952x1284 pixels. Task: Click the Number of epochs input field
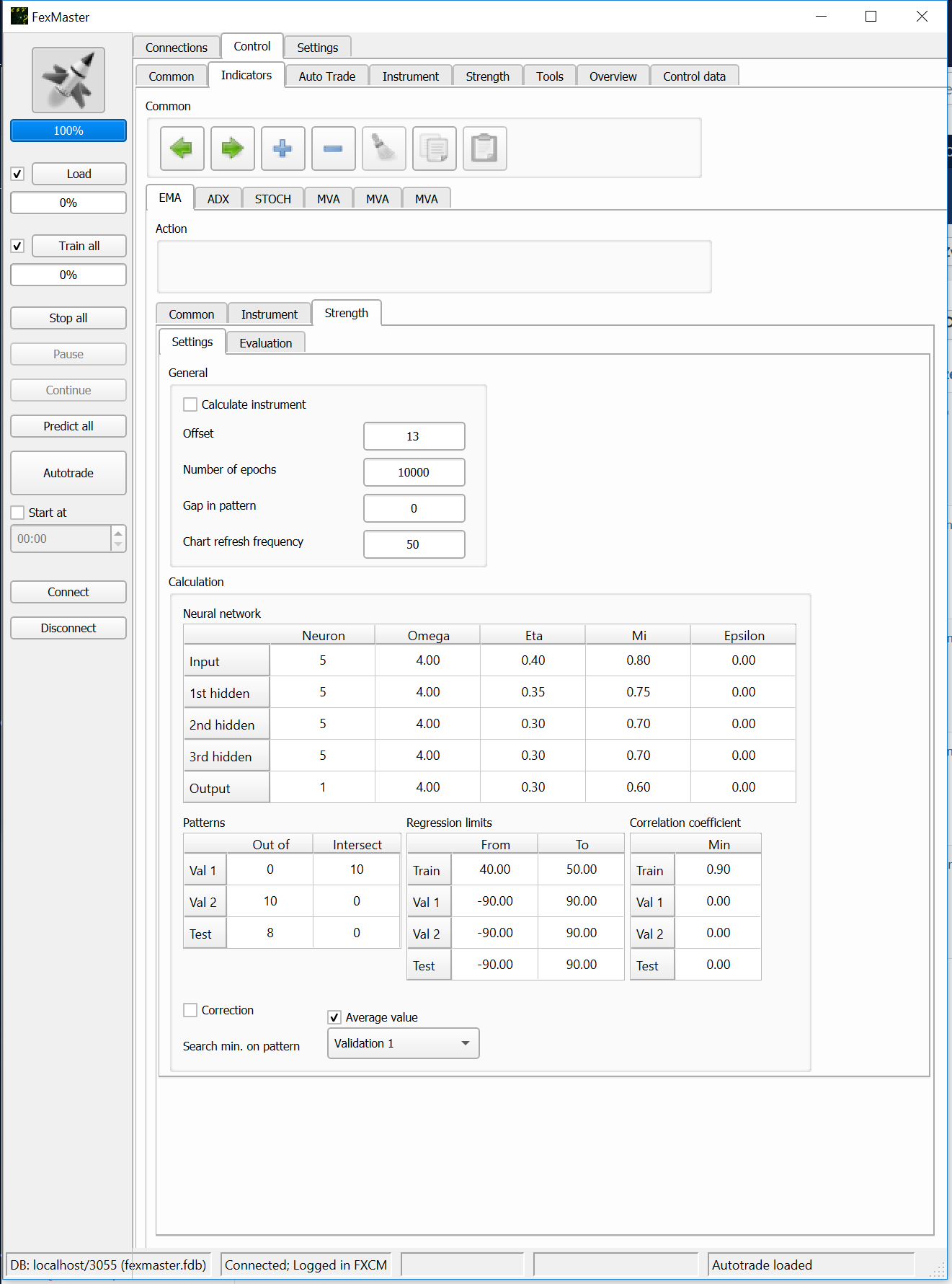414,472
